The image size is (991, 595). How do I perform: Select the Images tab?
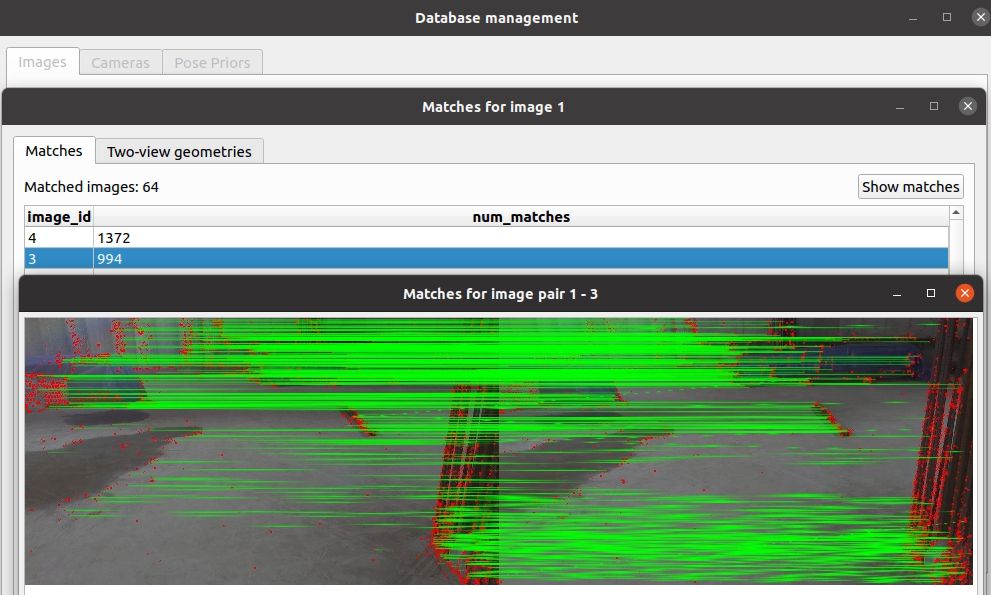[x=42, y=61]
